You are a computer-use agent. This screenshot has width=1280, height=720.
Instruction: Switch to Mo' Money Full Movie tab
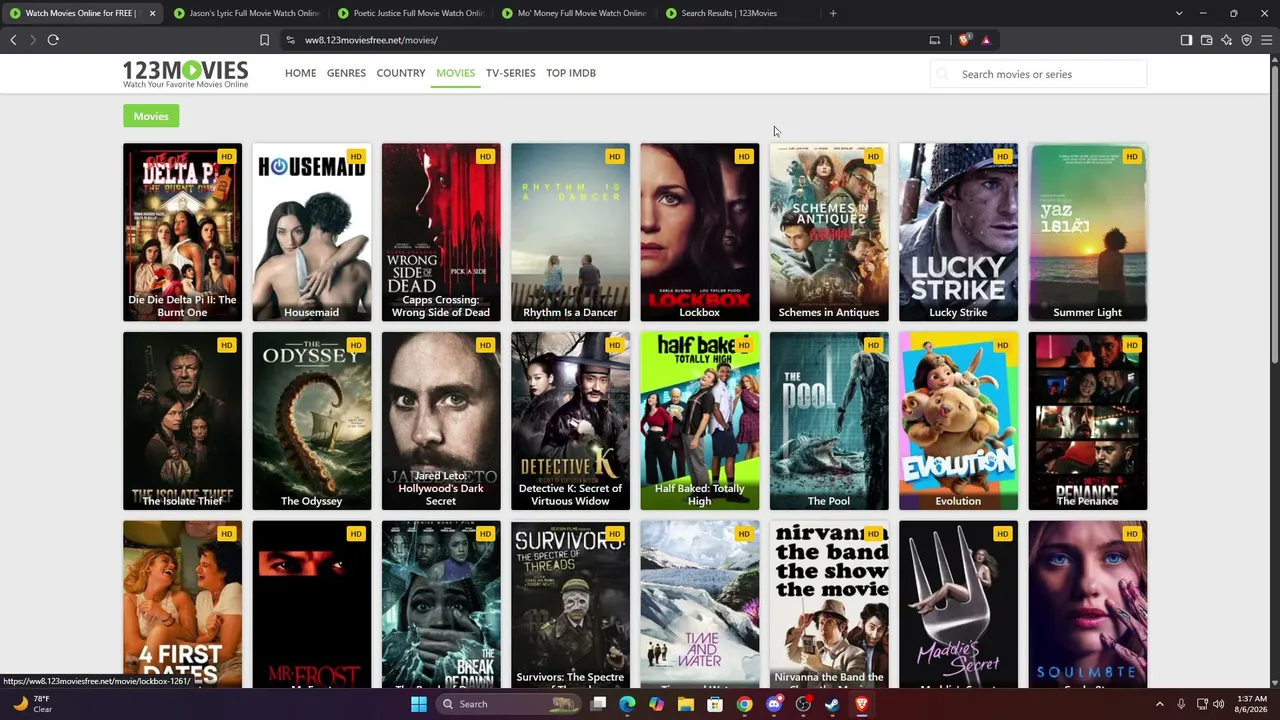[x=574, y=13]
